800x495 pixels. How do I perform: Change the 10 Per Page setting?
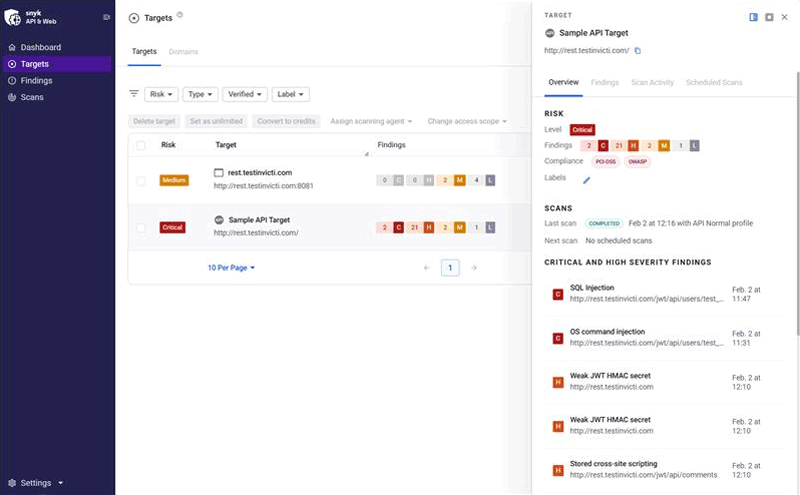231,268
